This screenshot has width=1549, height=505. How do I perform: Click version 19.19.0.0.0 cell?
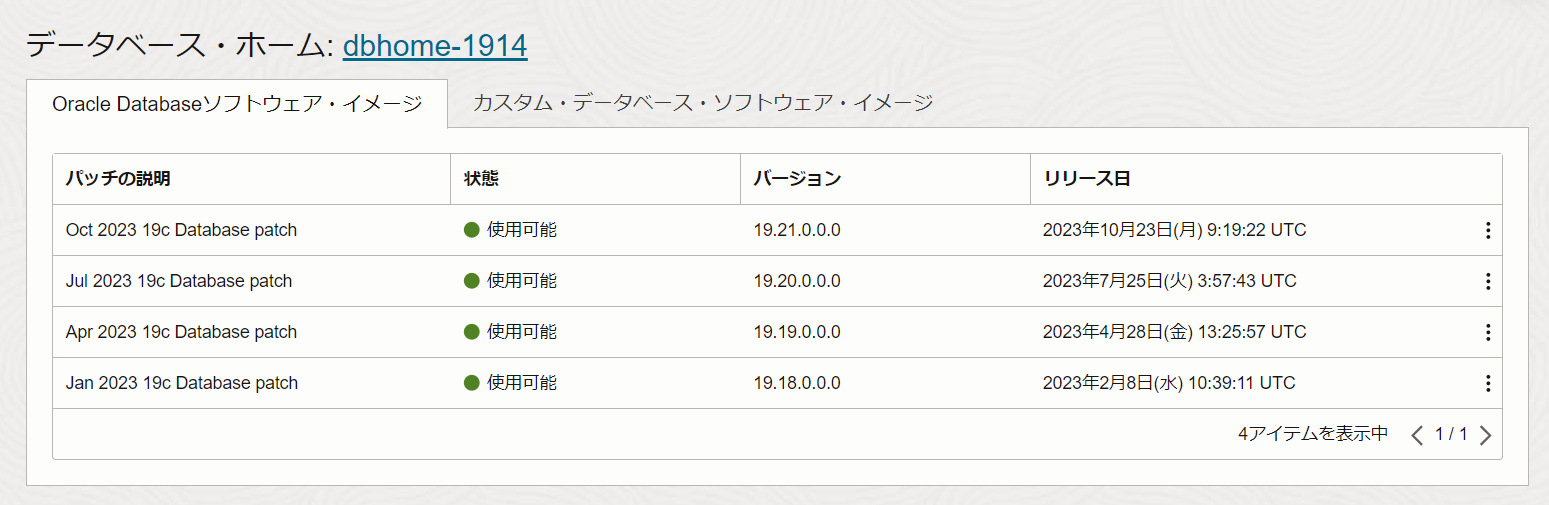[797, 332]
